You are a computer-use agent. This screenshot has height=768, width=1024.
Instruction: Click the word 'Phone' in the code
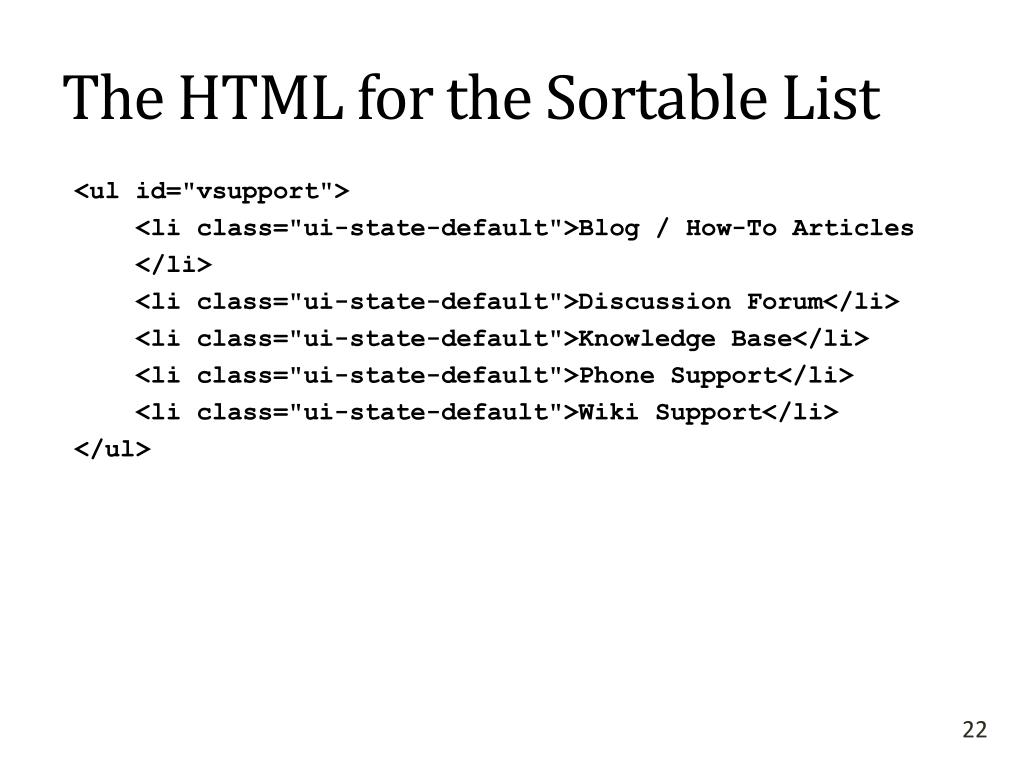(x=616, y=376)
